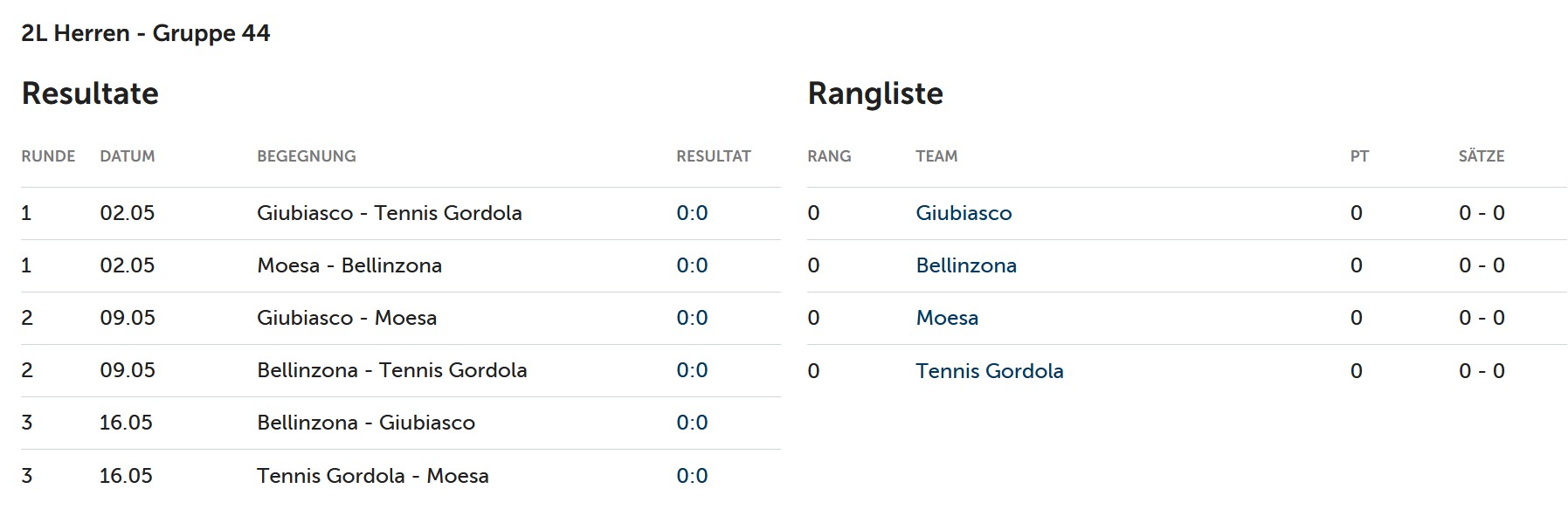Open the result of Bellinzona - Tennis Gordola
The width and height of the screenshot is (1568, 530).
692,370
